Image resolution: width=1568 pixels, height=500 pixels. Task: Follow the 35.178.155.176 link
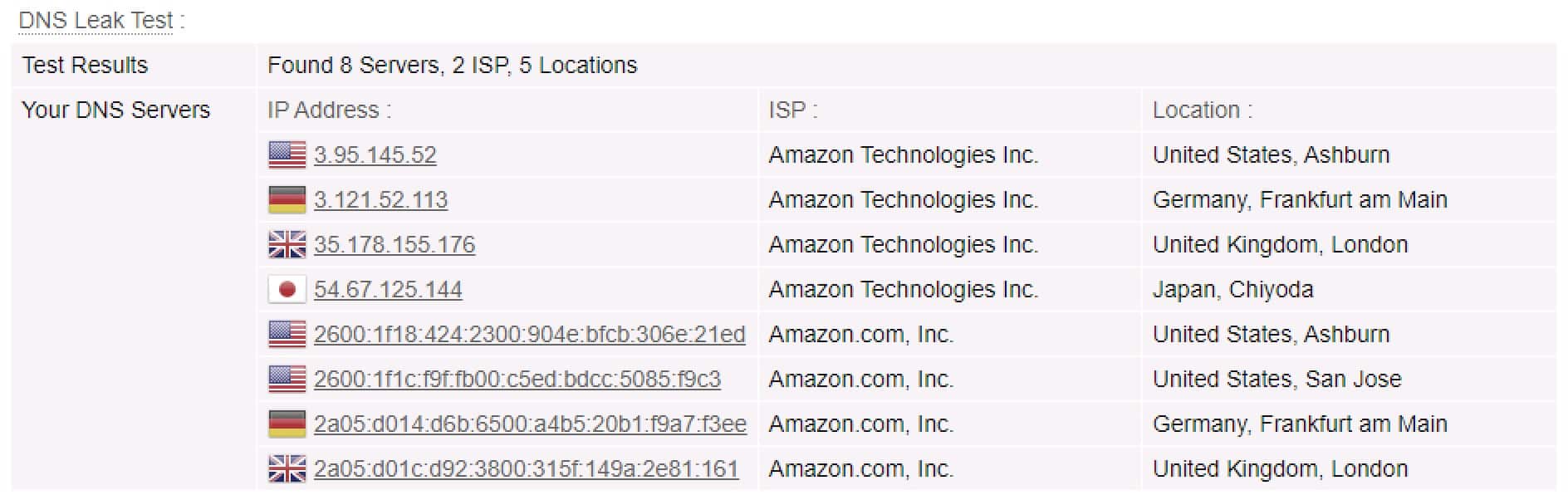click(x=394, y=245)
